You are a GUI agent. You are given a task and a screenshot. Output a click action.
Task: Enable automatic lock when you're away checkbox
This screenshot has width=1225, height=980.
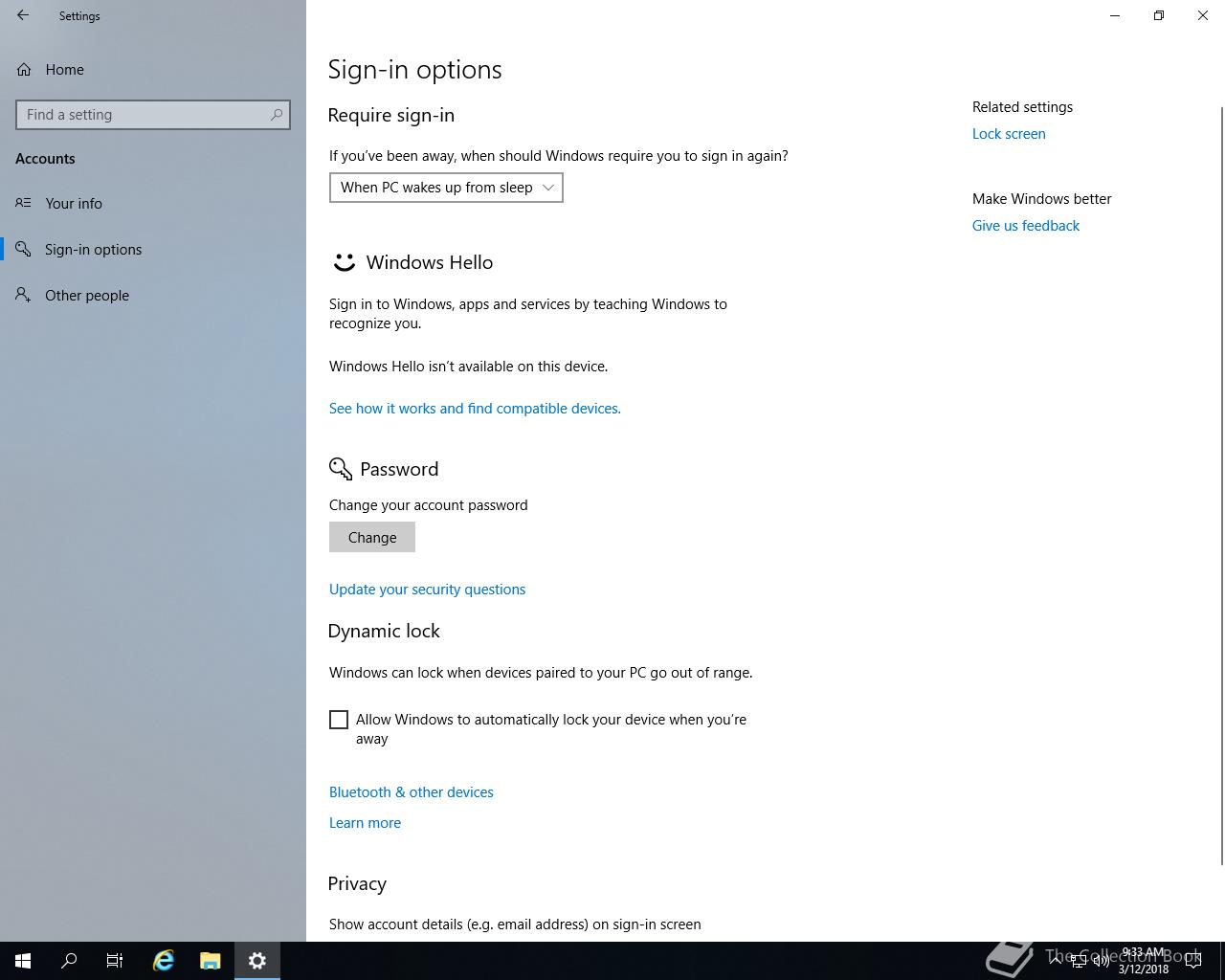point(339,720)
